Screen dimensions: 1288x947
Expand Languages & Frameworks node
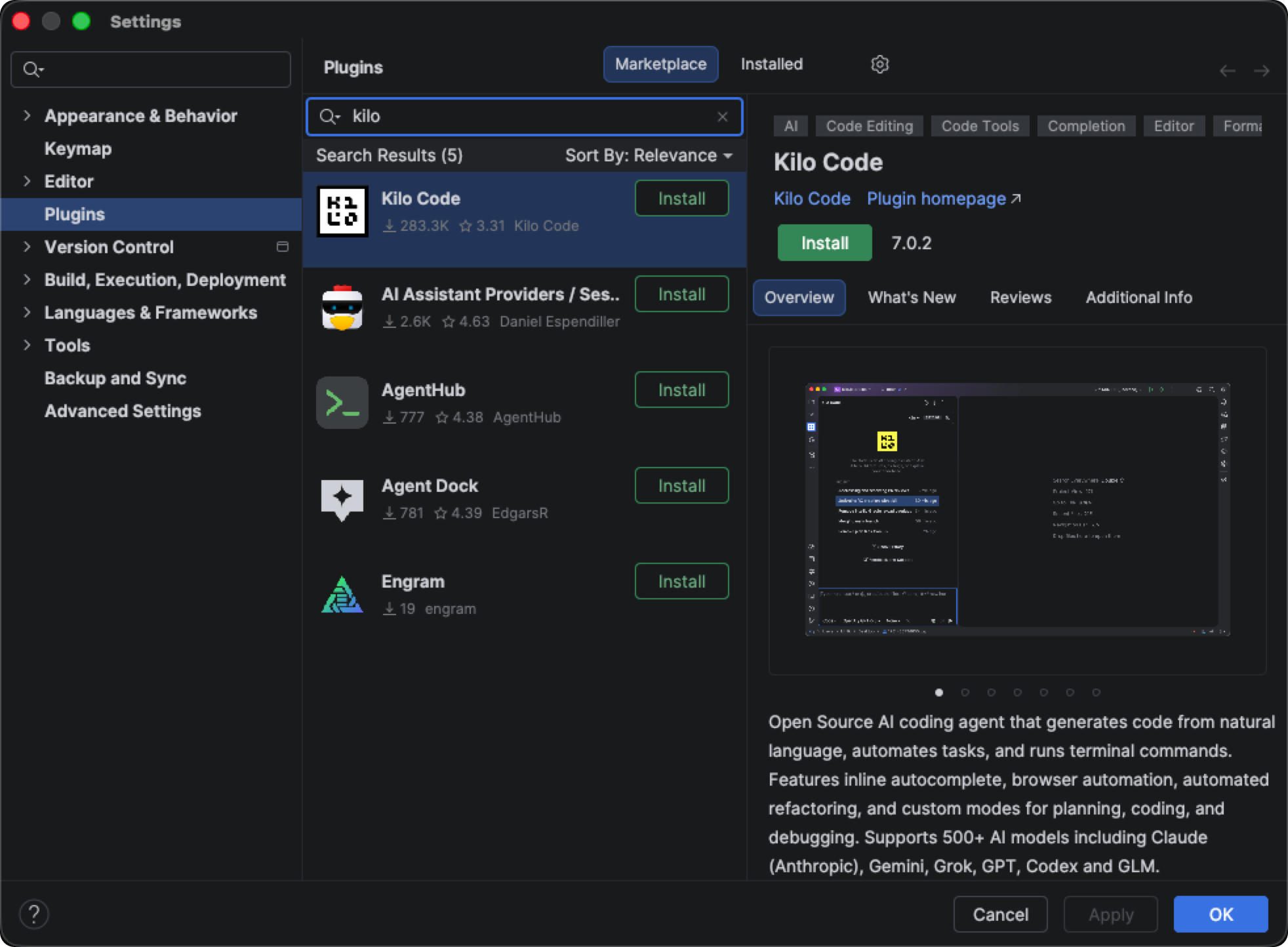coord(27,312)
